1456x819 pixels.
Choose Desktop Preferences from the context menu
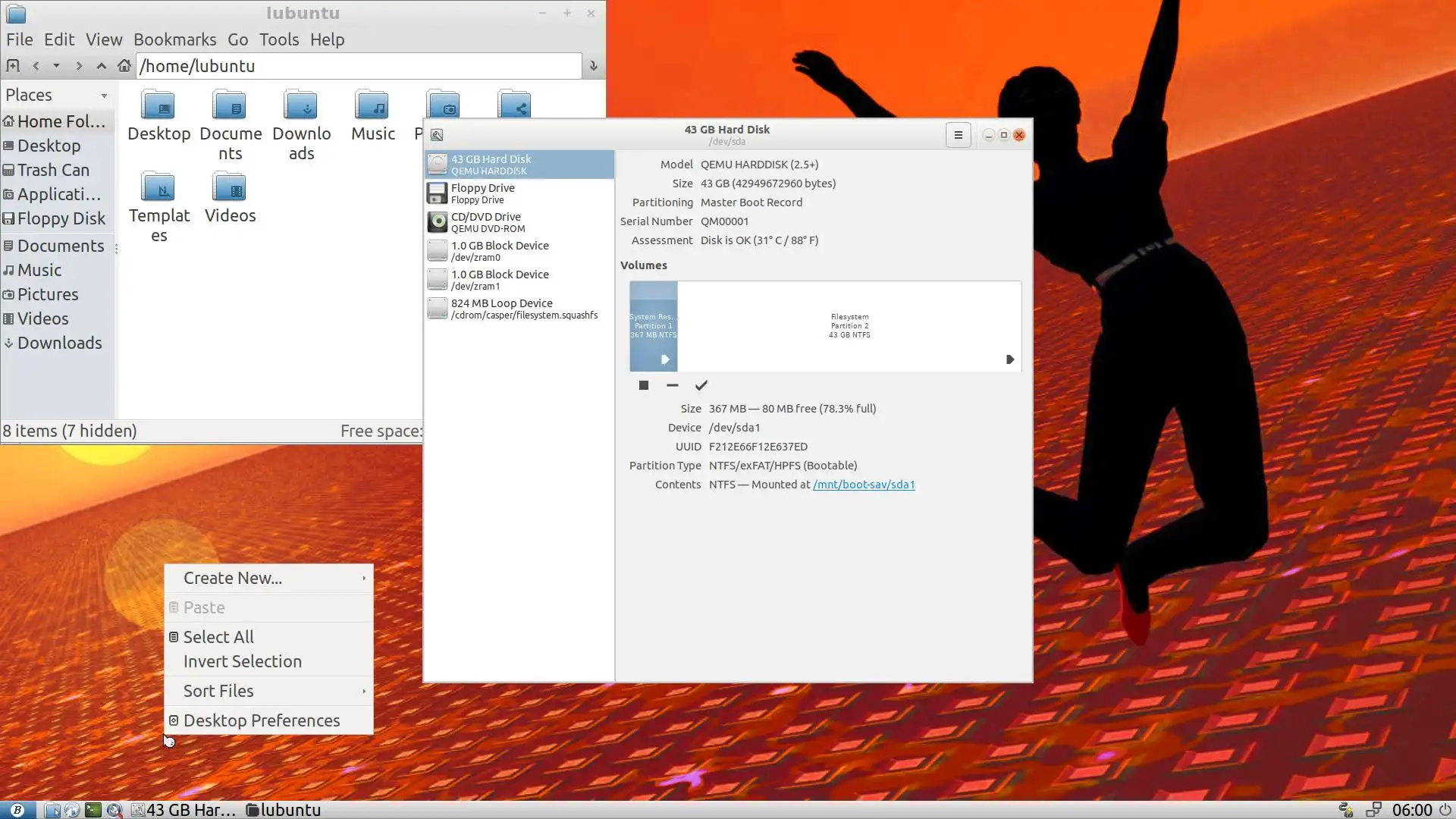(x=261, y=720)
